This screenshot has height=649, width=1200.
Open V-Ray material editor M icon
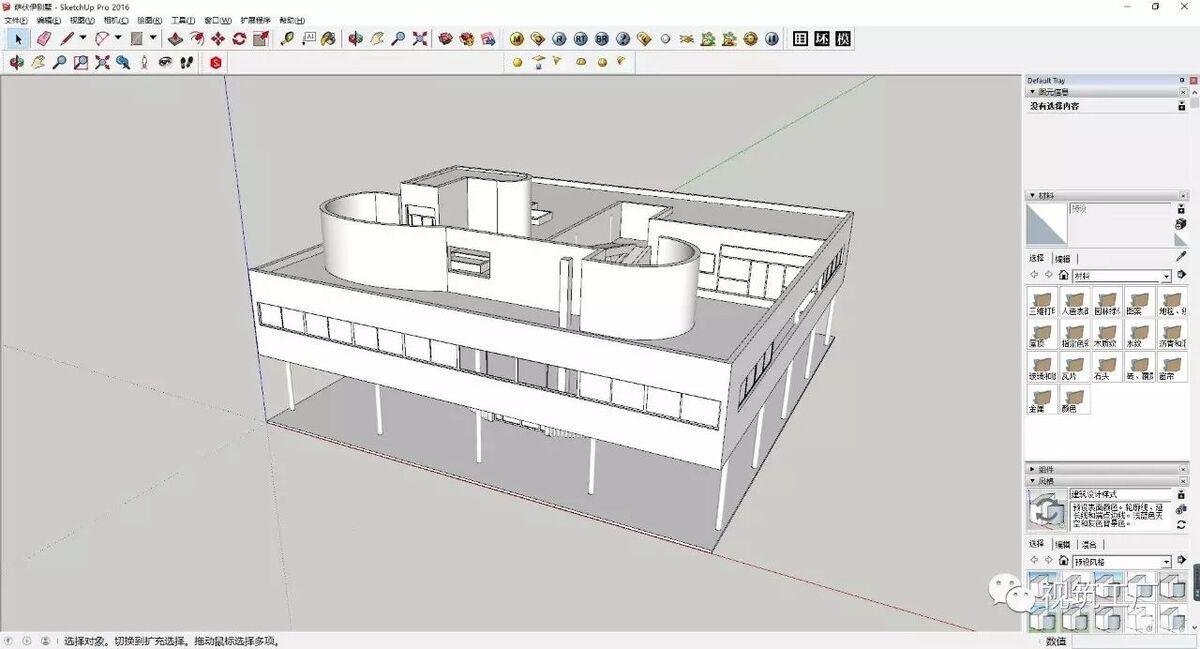[516, 39]
